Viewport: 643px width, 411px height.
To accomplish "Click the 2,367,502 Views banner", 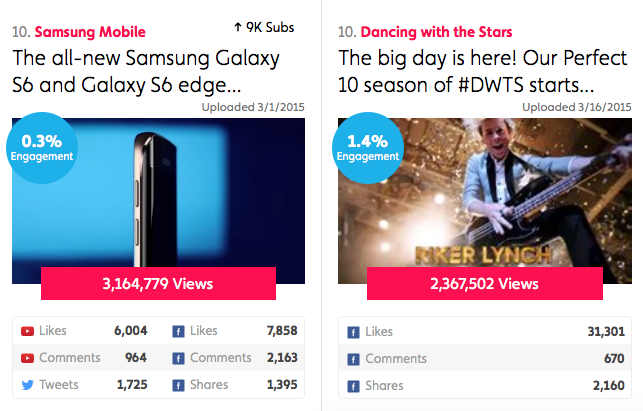I will click(x=485, y=283).
